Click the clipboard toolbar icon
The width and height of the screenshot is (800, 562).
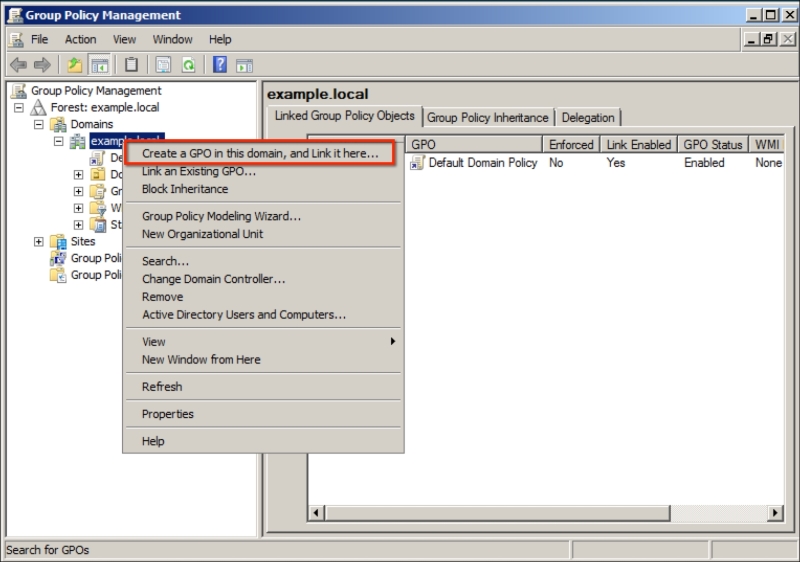tap(131, 65)
